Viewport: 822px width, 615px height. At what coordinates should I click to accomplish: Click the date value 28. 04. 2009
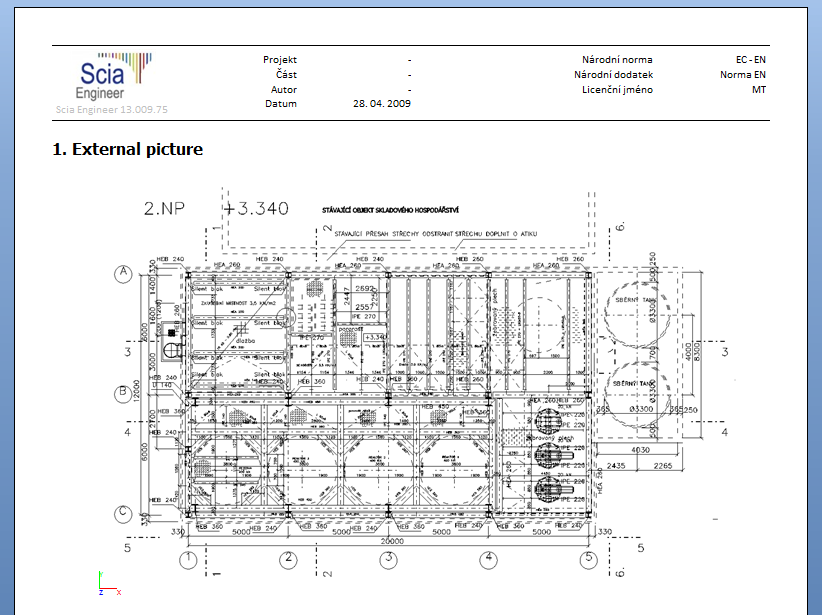click(x=382, y=104)
